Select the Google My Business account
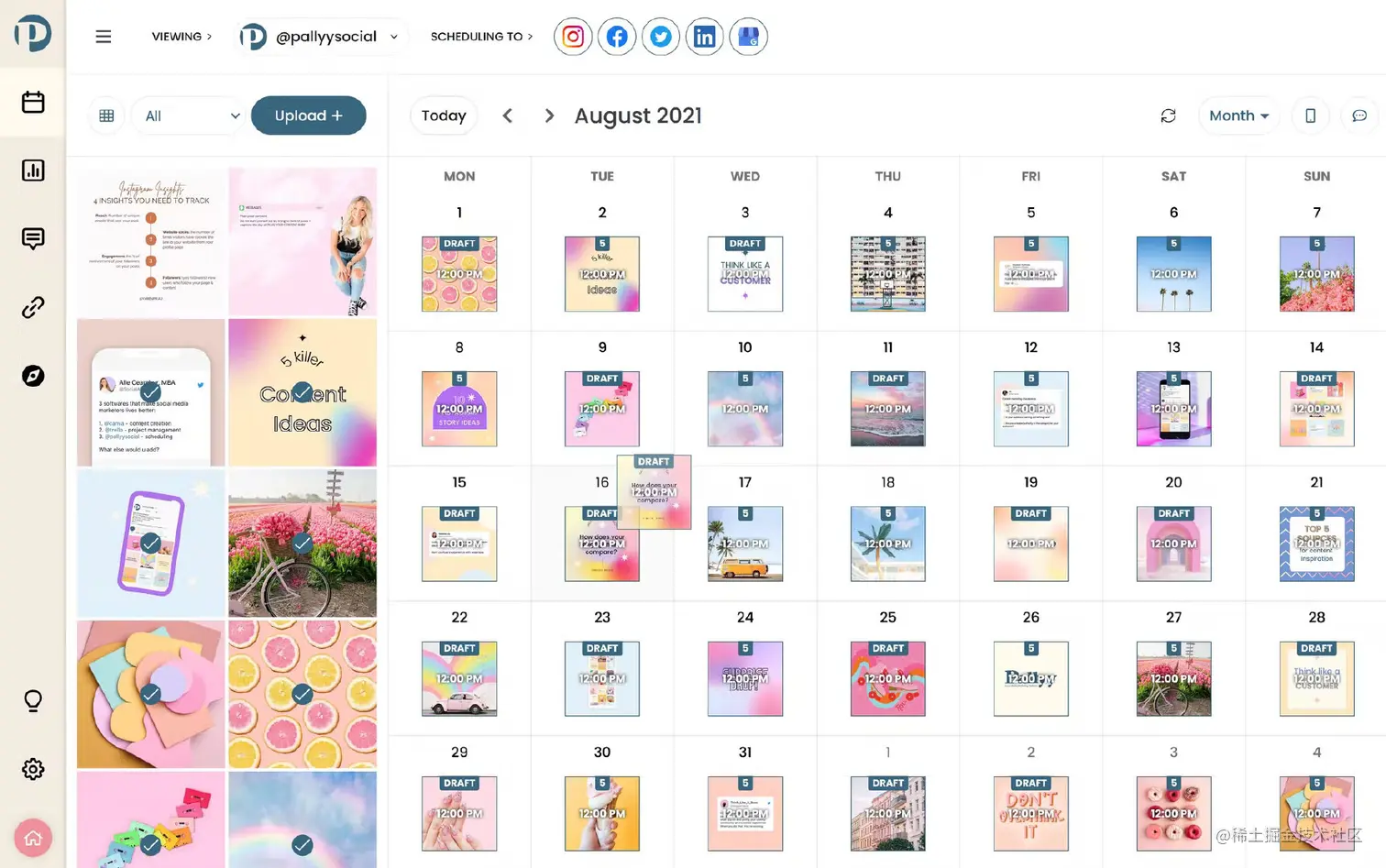The height and width of the screenshot is (868, 1386). pyautogui.click(x=748, y=37)
